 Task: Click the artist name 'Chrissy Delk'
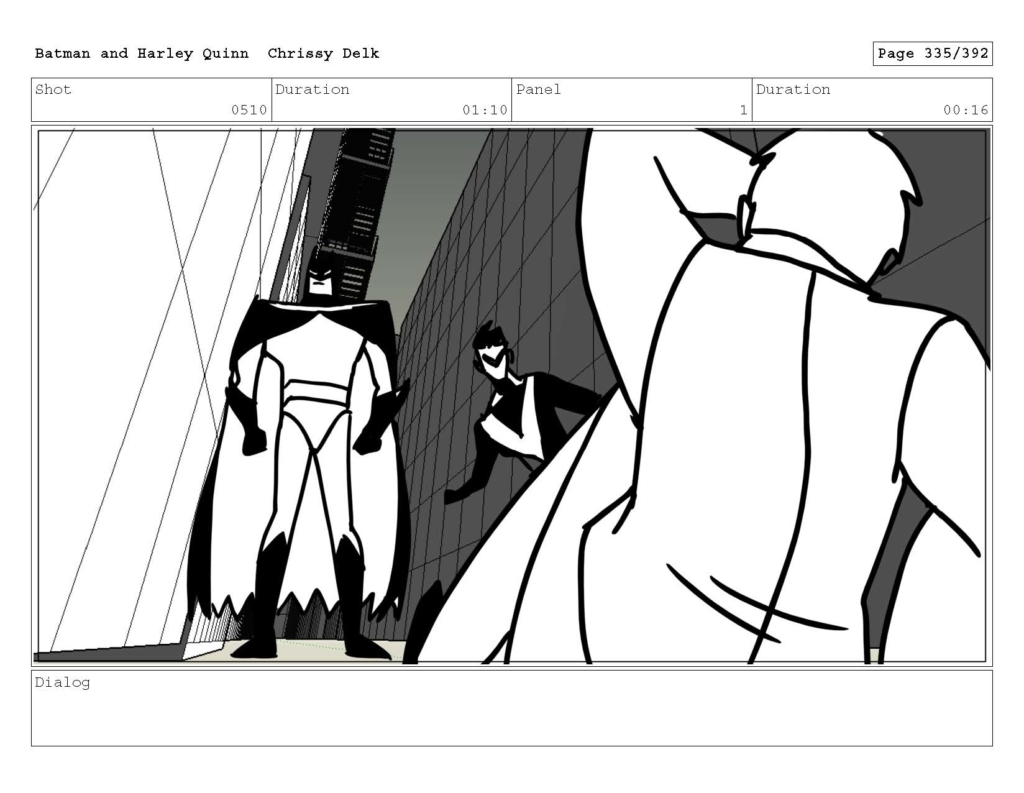click(x=323, y=54)
